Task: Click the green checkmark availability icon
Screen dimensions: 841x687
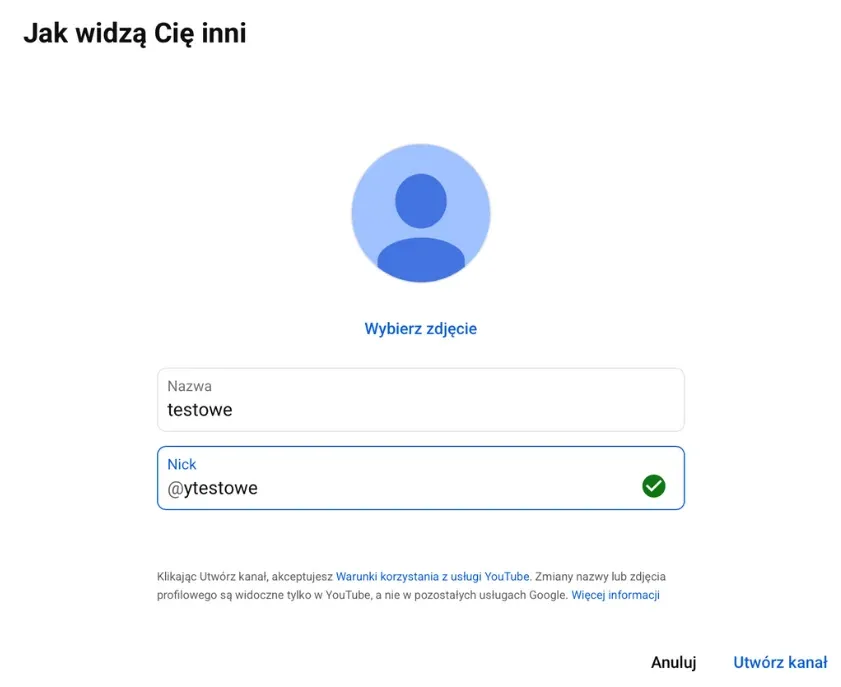Action: (x=653, y=486)
